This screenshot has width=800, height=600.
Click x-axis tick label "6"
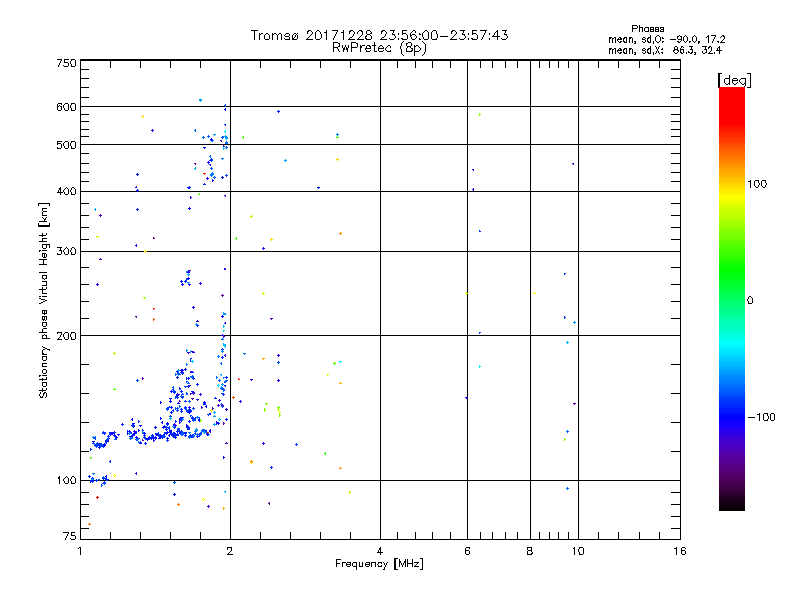467,551
